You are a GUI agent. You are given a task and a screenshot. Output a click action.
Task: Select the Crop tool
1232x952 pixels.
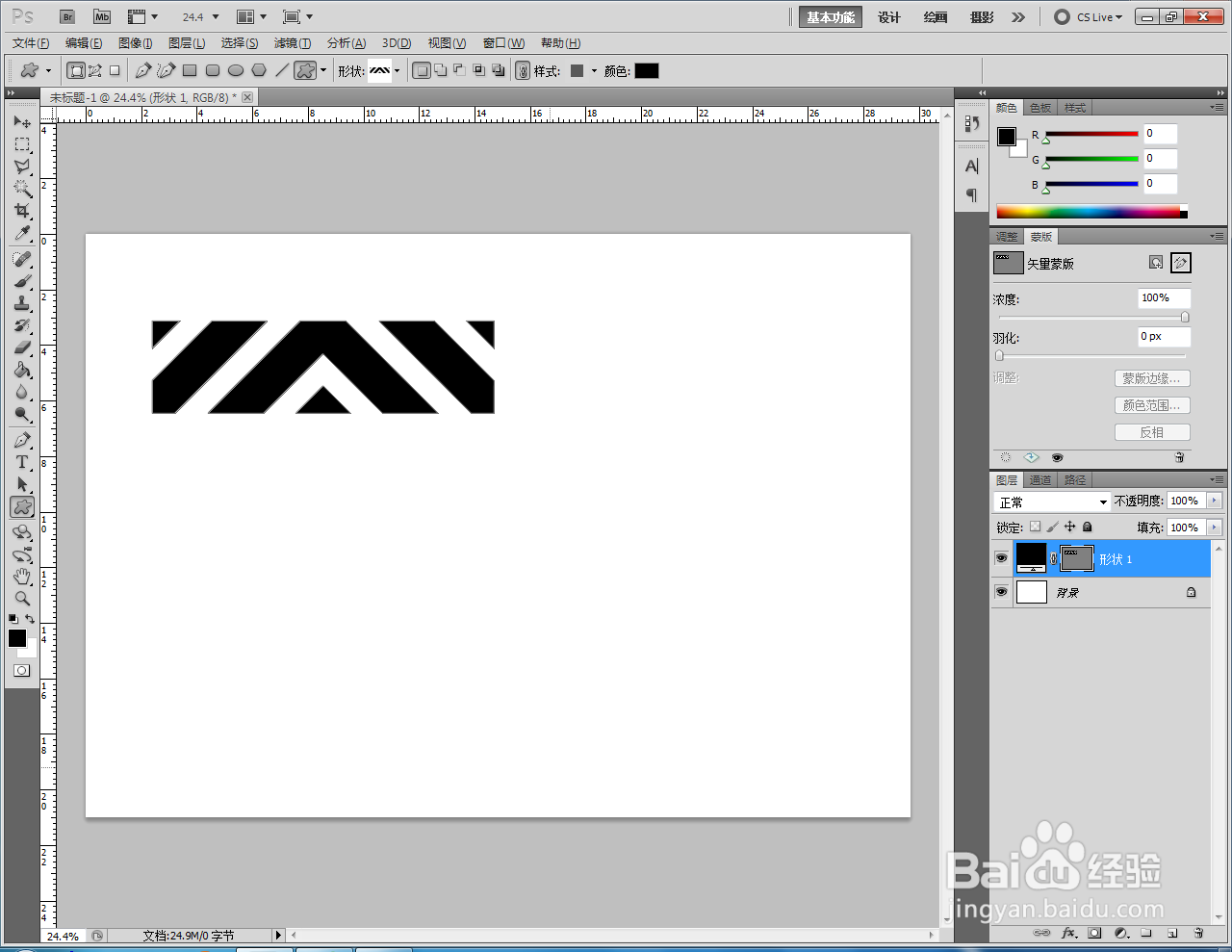pyautogui.click(x=22, y=211)
